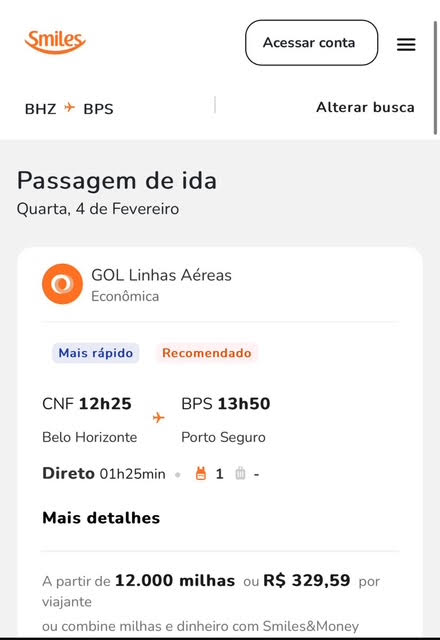Image resolution: width=440 pixels, height=640 pixels.
Task: Click the orange airplane icon between BHZ and BPS
Action: pyautogui.click(x=70, y=108)
